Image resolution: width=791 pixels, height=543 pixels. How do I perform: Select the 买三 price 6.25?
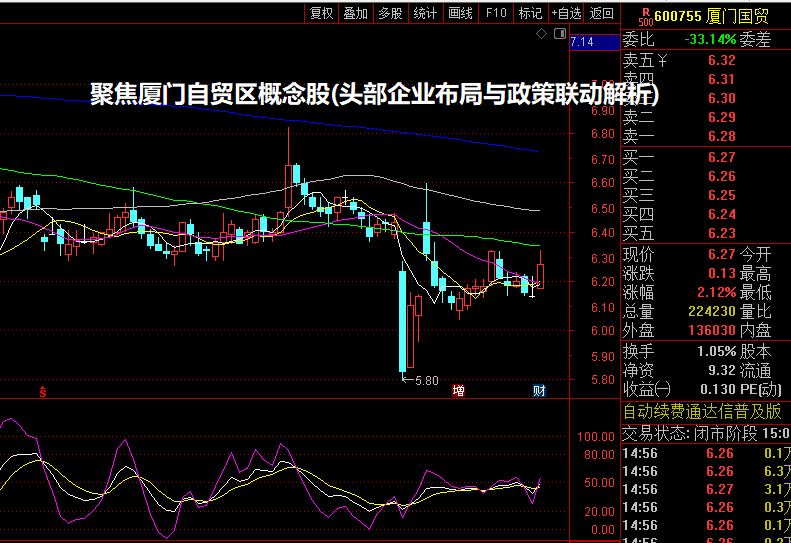tap(721, 195)
